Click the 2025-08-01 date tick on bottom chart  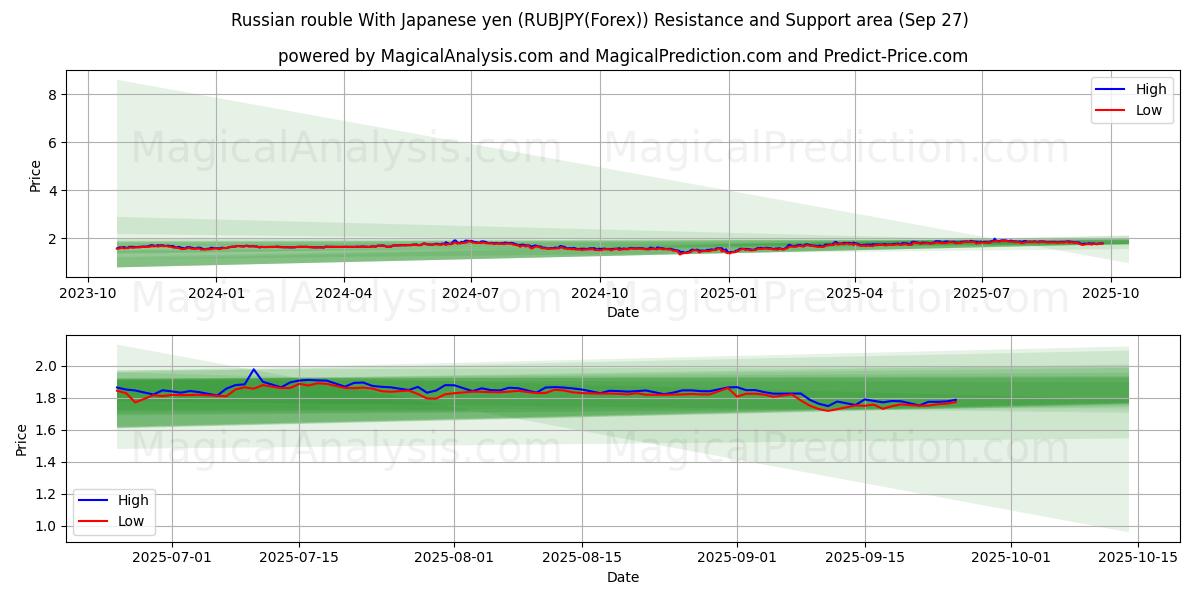454,558
